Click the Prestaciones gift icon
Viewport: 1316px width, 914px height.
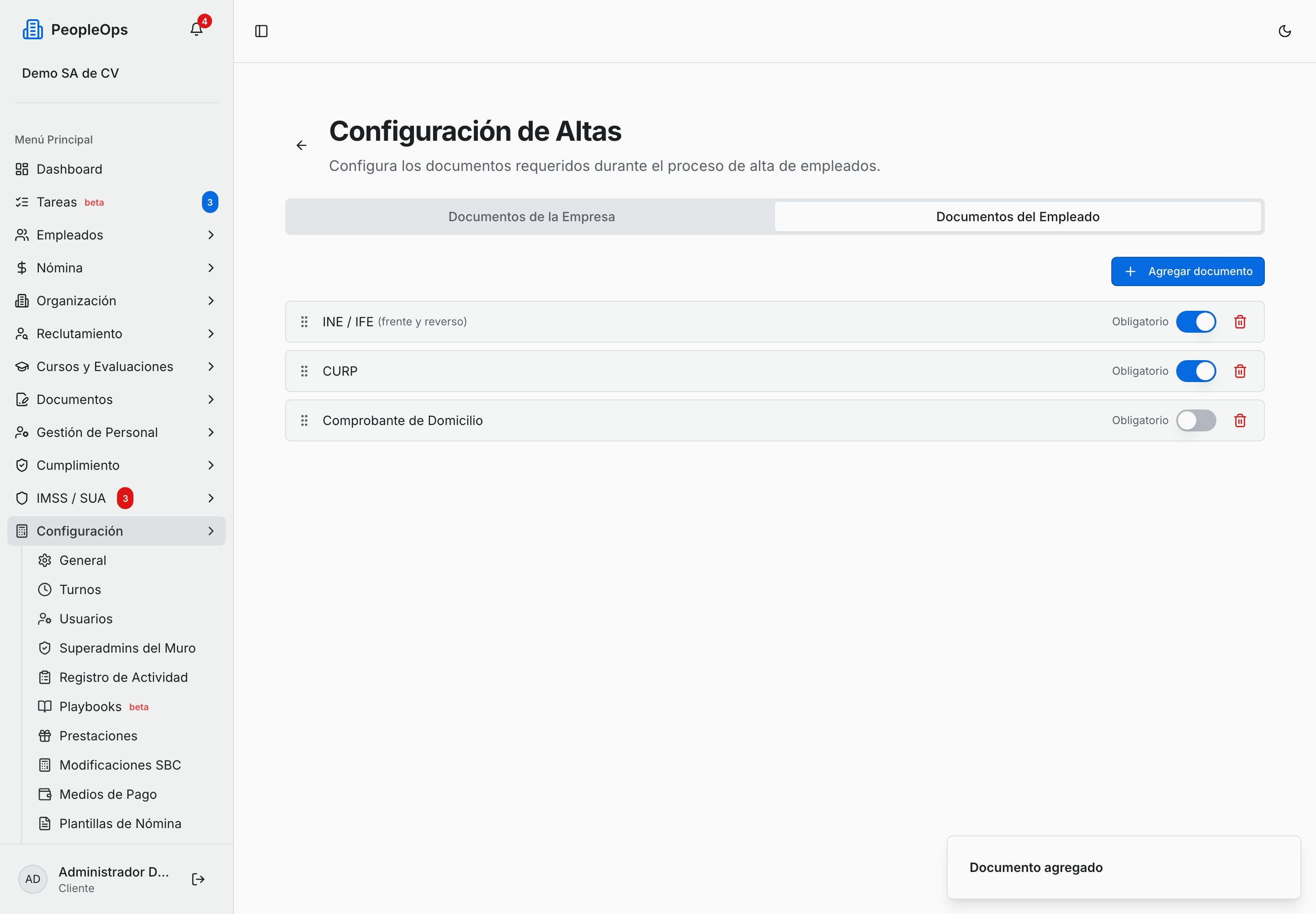45,735
